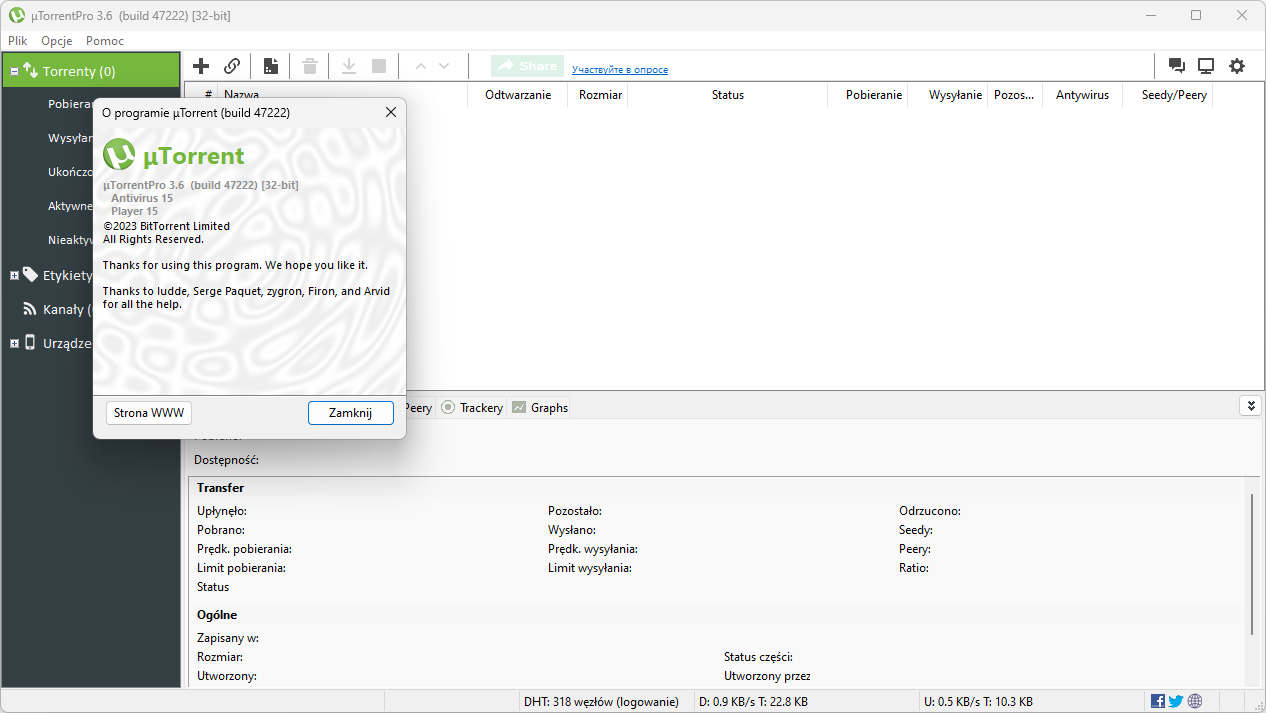Viewport: 1266px width, 713px height.
Task: Click the globe network icon in status bar
Action: tap(1195, 701)
